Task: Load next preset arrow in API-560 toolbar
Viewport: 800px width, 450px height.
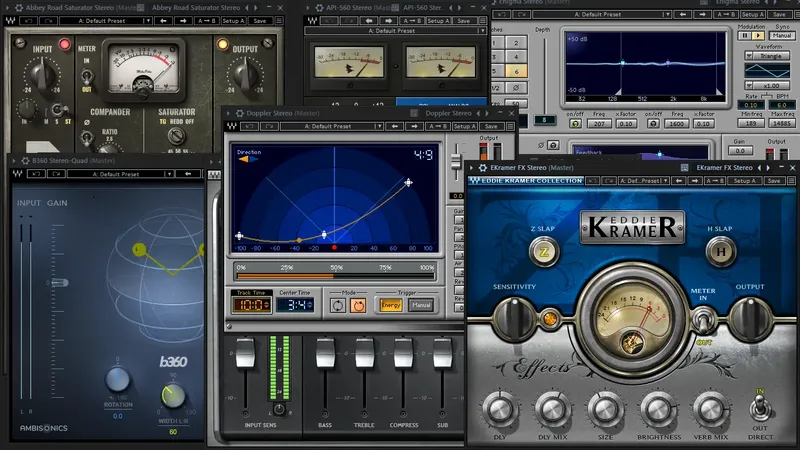Action: (388, 21)
